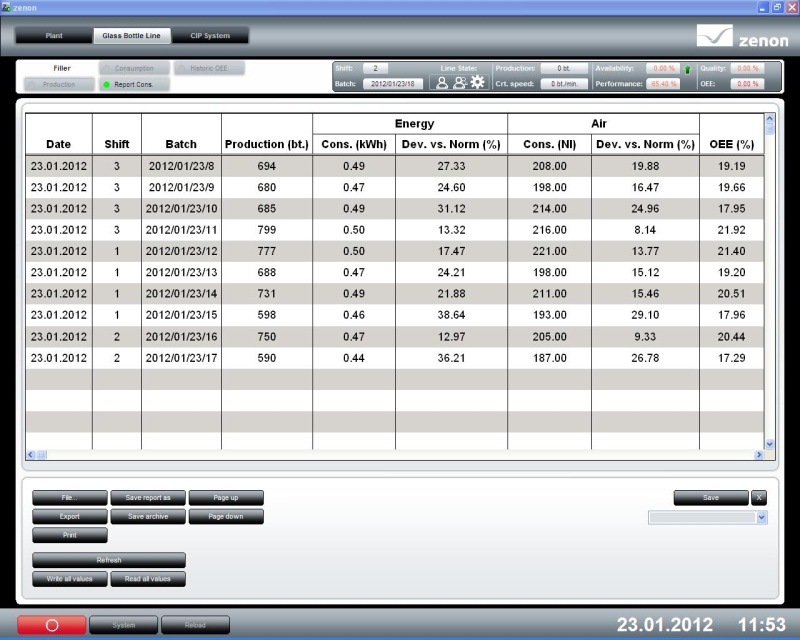This screenshot has height=640, width=800.
Task: Click the Save report as button
Action: tap(147, 497)
